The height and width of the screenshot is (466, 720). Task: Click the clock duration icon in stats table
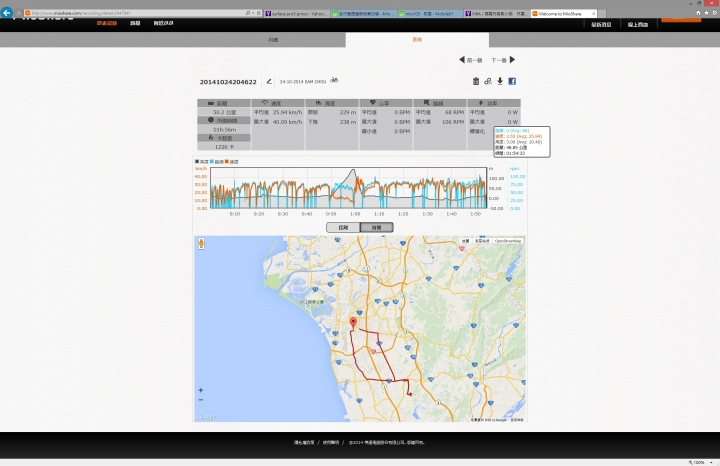pyautogui.click(x=211, y=120)
